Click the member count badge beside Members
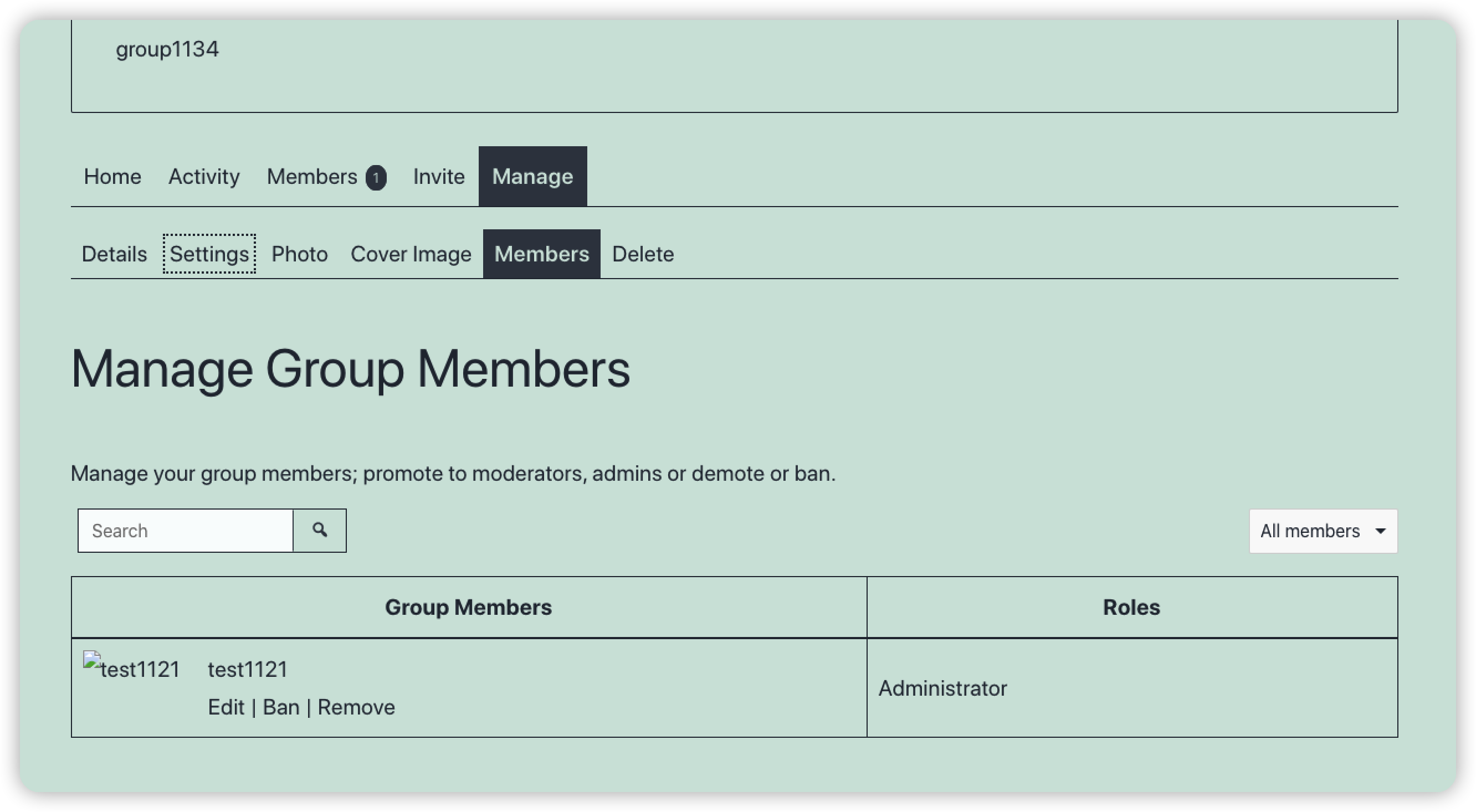The width and height of the screenshot is (1476, 812). (x=375, y=177)
